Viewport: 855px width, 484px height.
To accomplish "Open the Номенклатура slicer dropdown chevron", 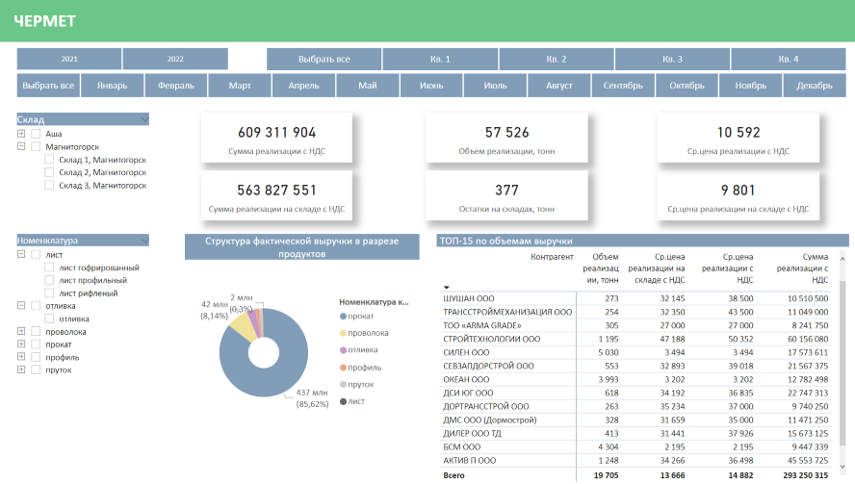I will (x=144, y=241).
